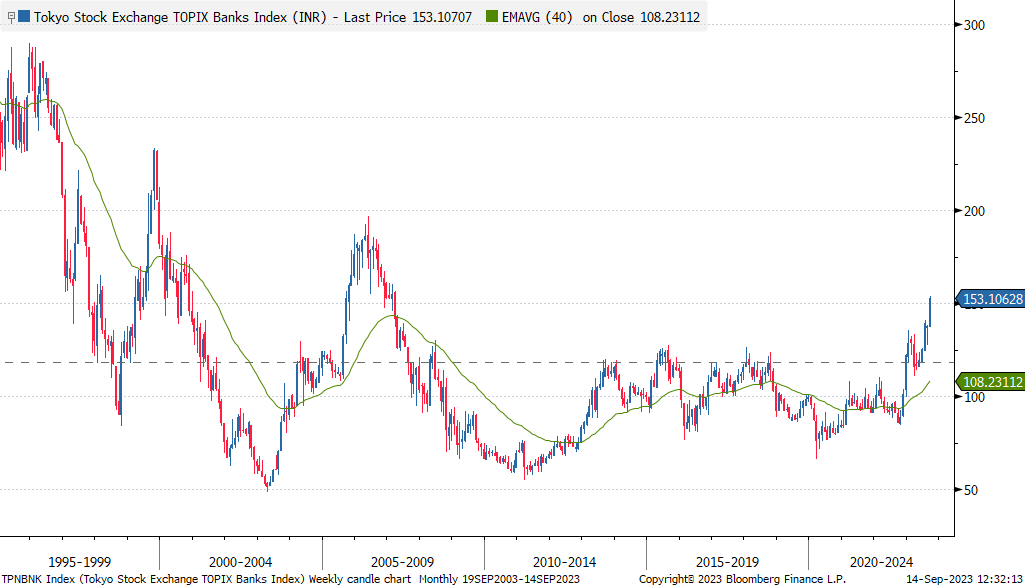Click the 2005-2009 time axis label
The height and width of the screenshot is (587, 1025).
(x=402, y=562)
